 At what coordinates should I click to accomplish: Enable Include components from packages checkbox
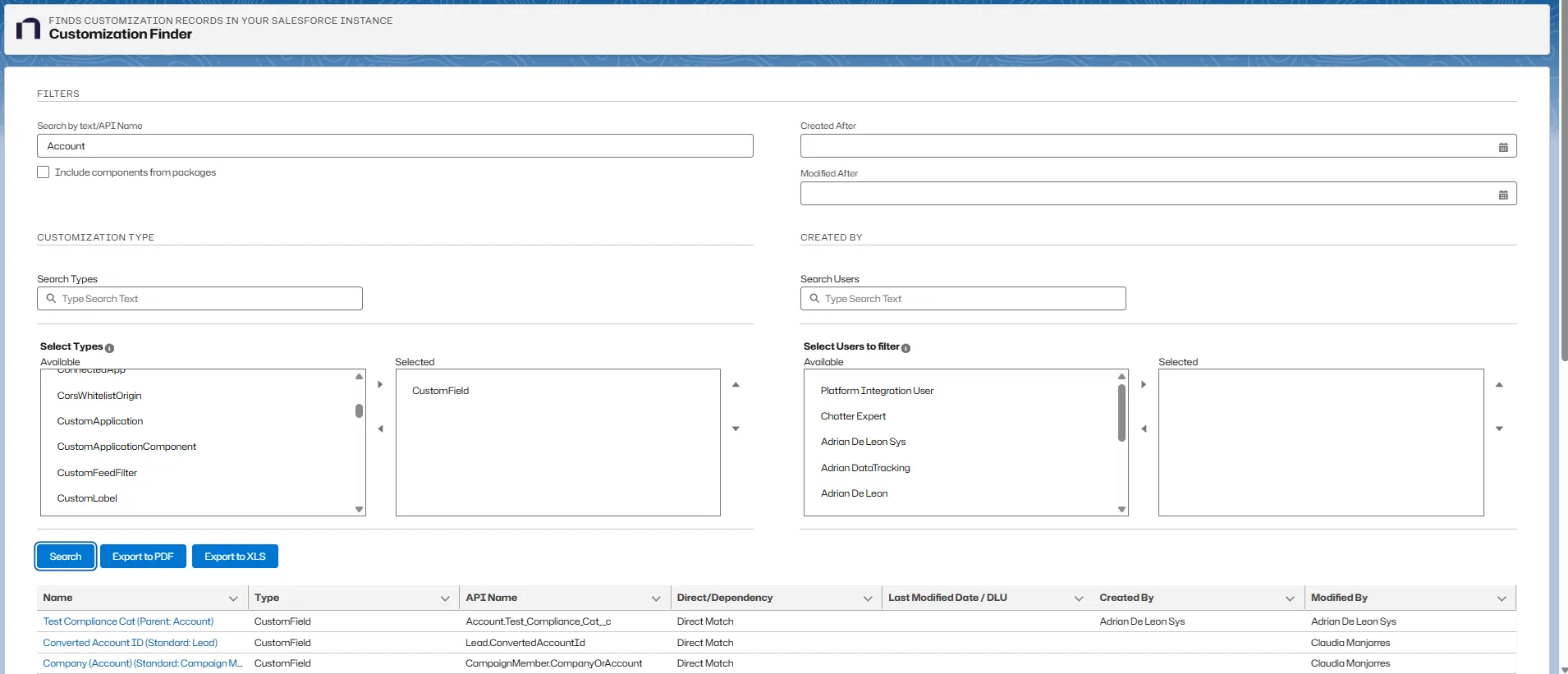[44, 172]
